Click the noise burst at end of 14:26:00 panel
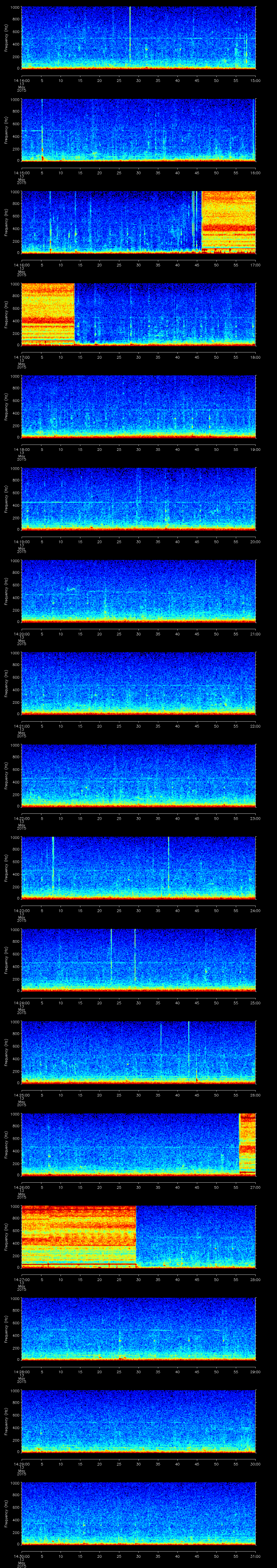The image size is (277, 1568). (248, 1144)
